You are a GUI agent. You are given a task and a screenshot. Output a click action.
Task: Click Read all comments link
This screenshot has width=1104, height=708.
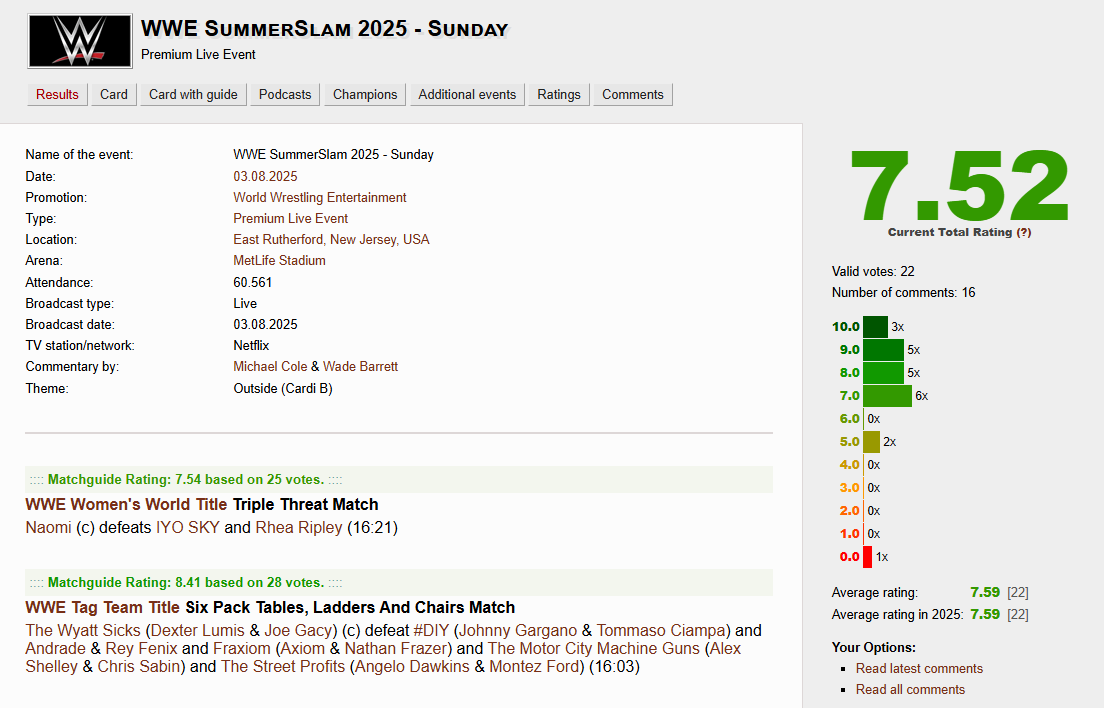910,690
